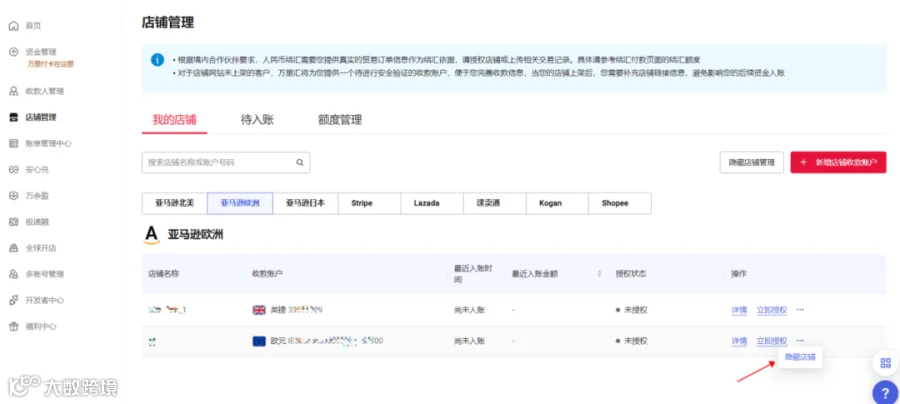Click the 操作 column header
This screenshot has width=900, height=404.
click(739, 274)
